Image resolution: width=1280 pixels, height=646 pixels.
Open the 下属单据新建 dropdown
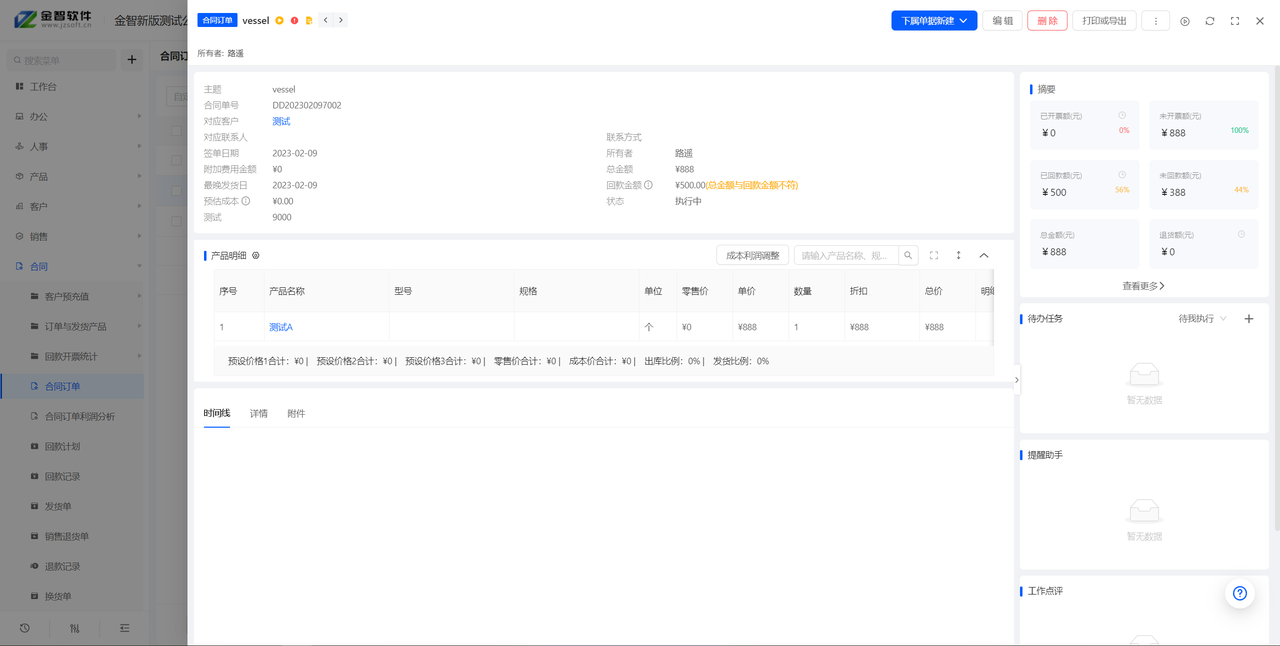click(x=934, y=21)
